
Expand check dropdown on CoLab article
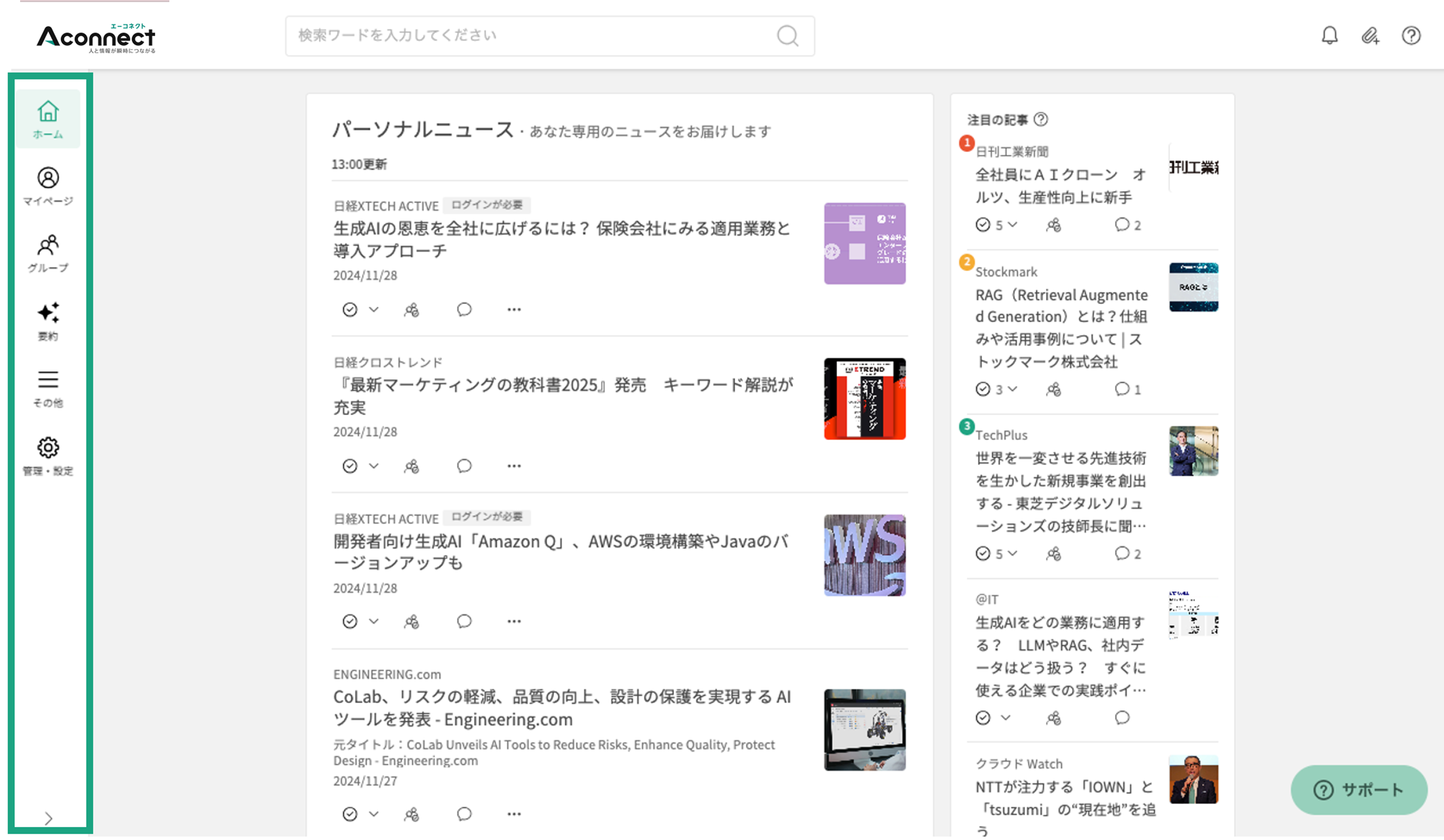tap(374, 814)
